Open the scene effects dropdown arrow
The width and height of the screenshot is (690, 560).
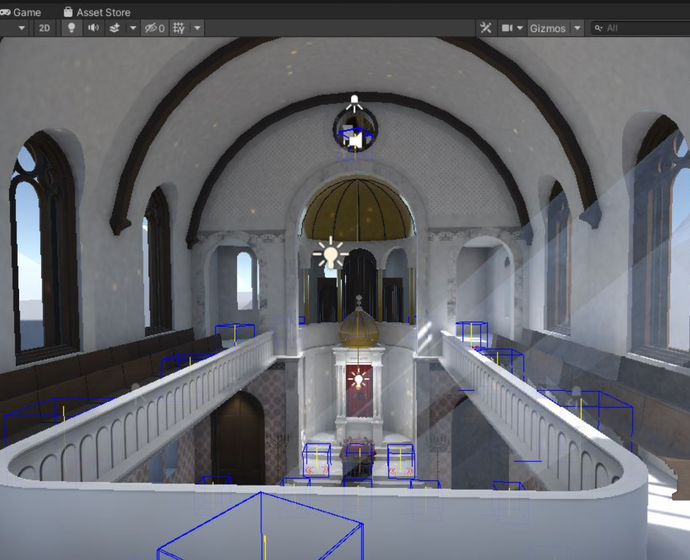click(x=133, y=28)
